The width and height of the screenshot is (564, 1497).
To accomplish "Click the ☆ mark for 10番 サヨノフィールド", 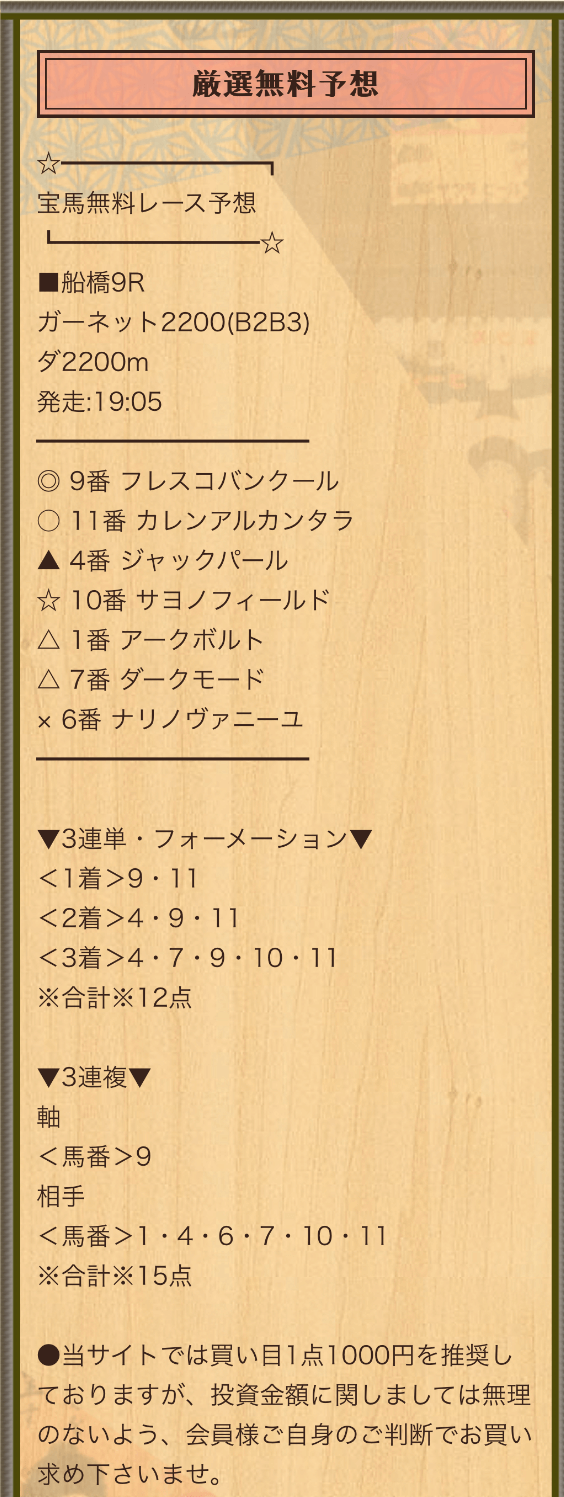I will [x=49, y=600].
